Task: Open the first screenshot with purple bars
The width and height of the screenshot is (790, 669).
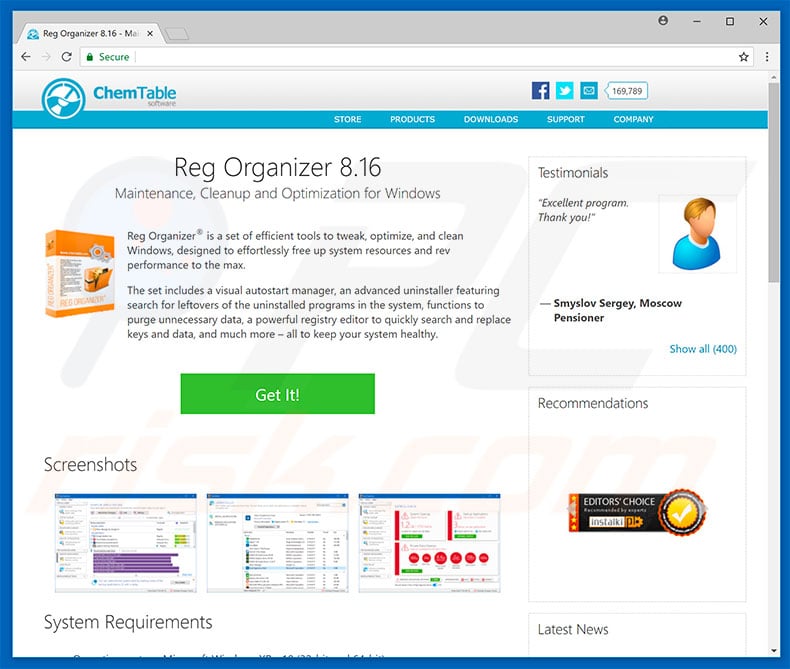Action: tap(125, 543)
